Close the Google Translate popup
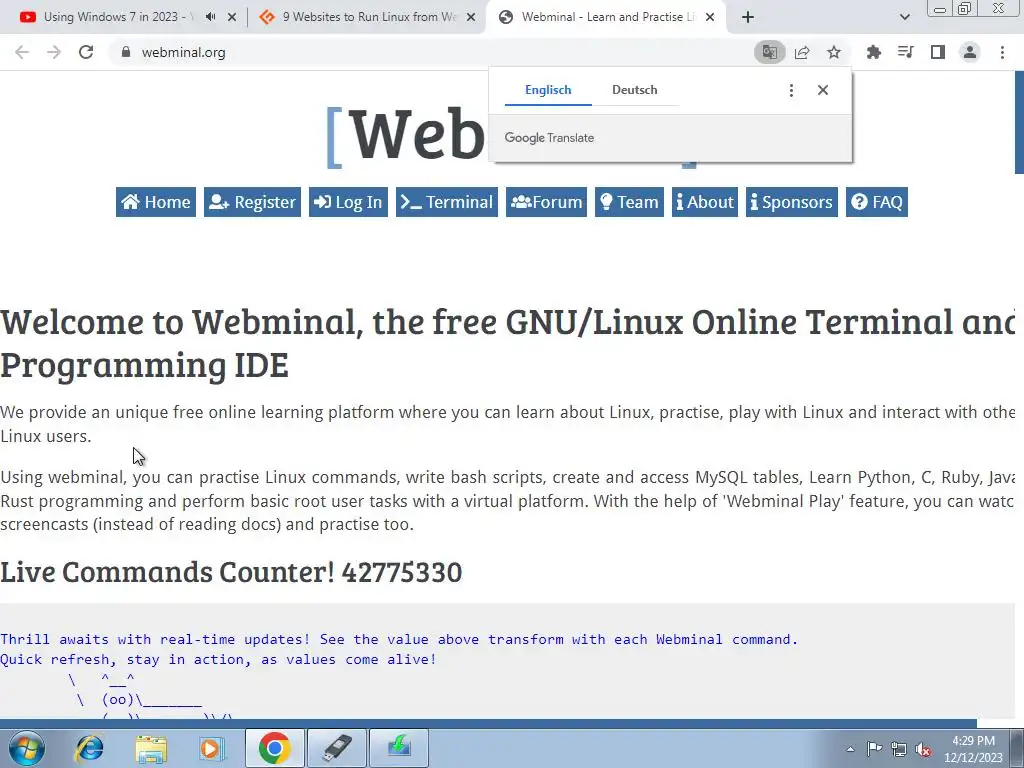The width and height of the screenshot is (1024, 768). point(823,90)
